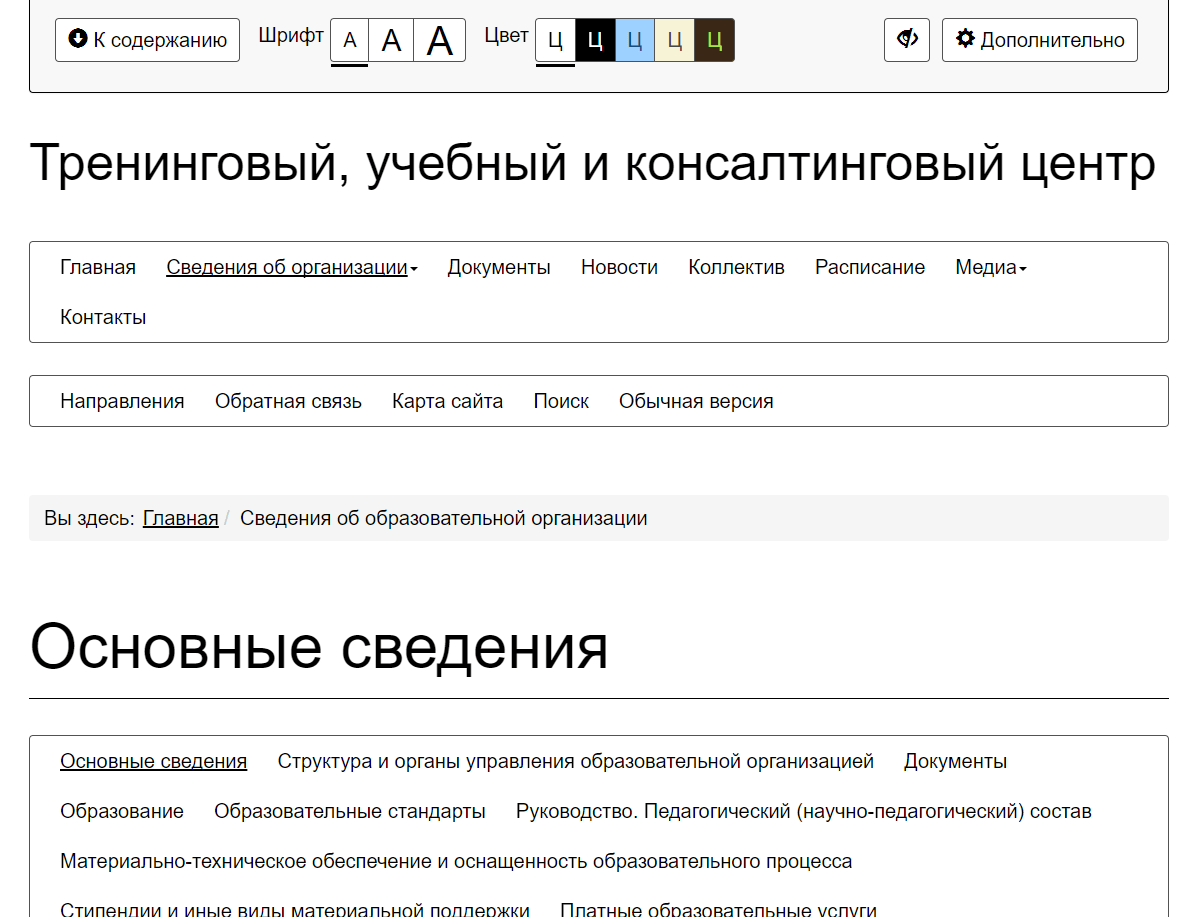The image size is (1197, 917).
Task: Click Главная link in breadcrumb
Action: [x=180, y=518]
